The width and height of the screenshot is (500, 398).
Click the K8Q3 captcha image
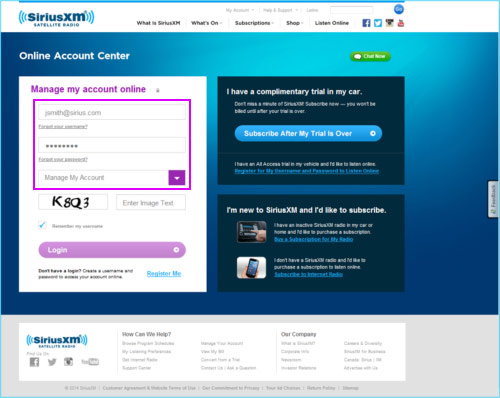click(x=73, y=202)
